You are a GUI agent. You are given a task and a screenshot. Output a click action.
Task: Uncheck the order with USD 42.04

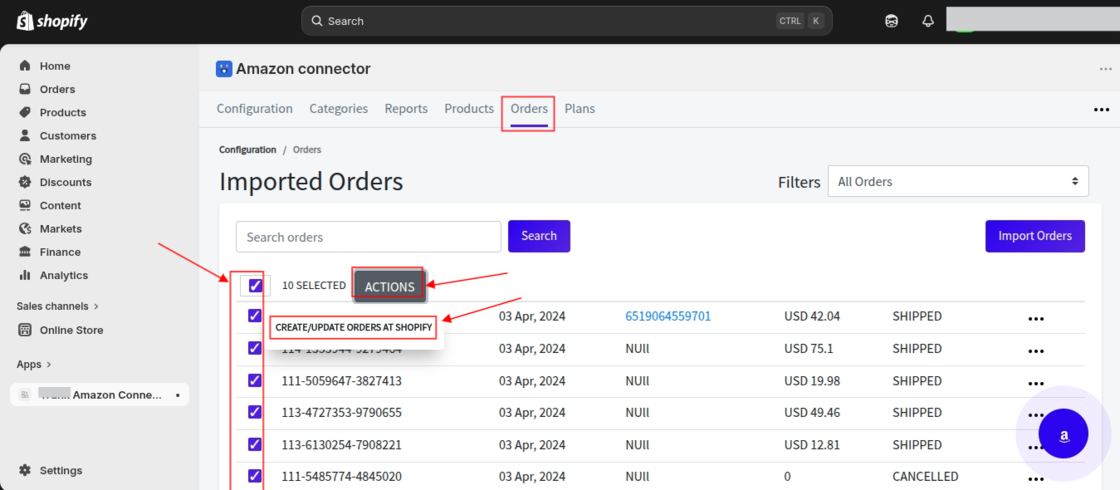[x=255, y=316]
